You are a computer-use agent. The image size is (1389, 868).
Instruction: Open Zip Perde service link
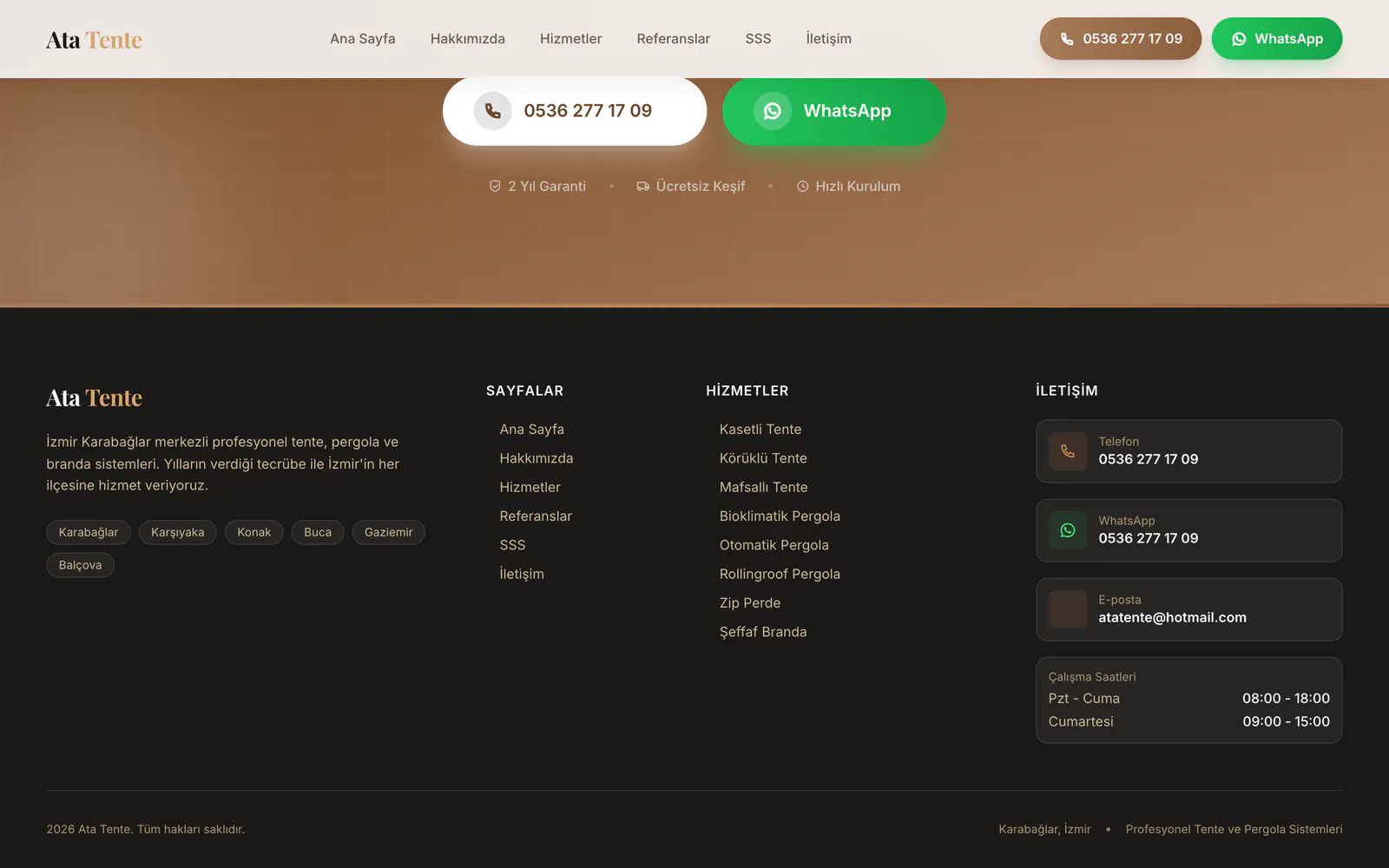750,603
